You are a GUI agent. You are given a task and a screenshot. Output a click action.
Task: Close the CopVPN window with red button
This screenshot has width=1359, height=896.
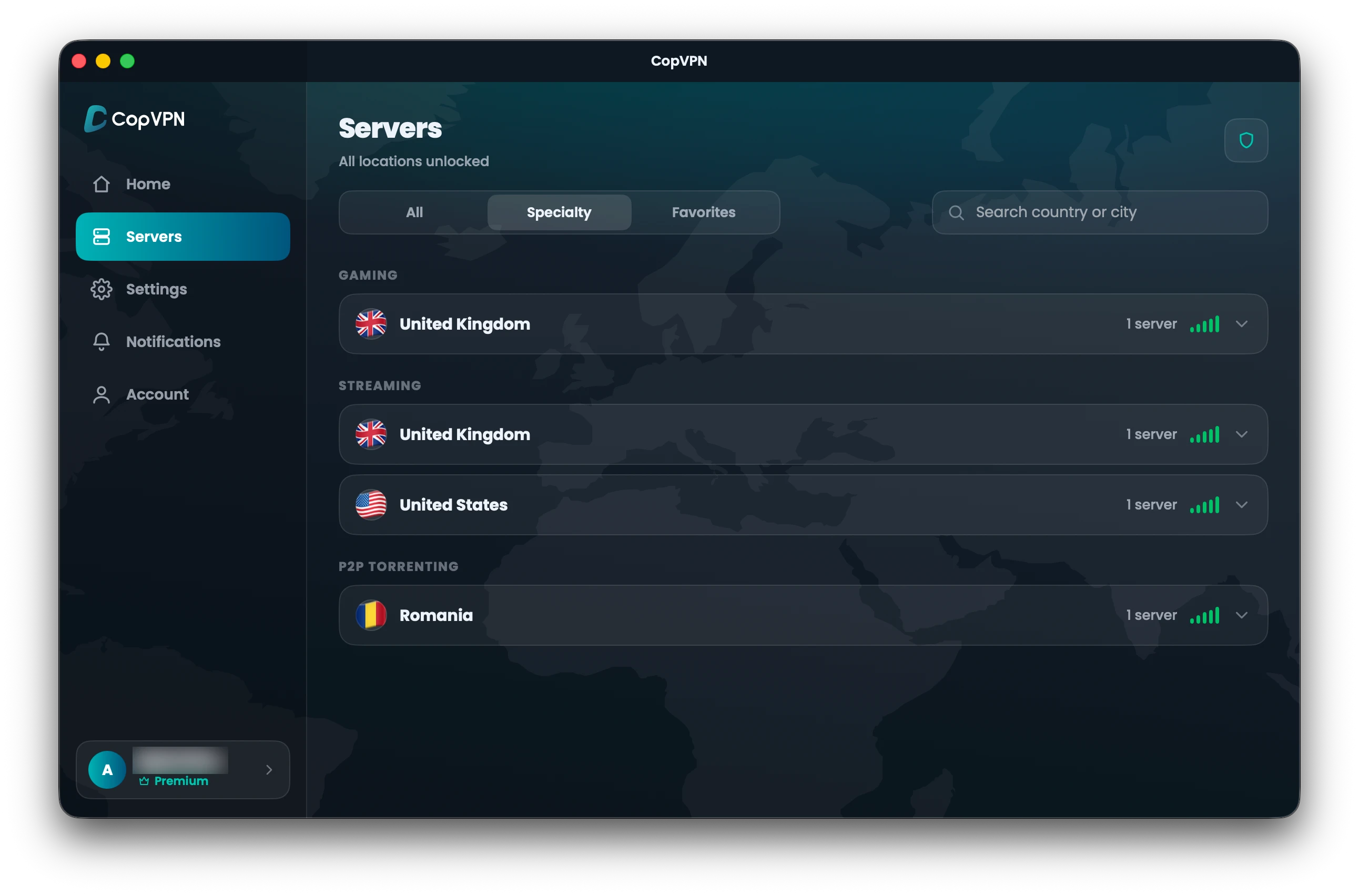(x=79, y=61)
